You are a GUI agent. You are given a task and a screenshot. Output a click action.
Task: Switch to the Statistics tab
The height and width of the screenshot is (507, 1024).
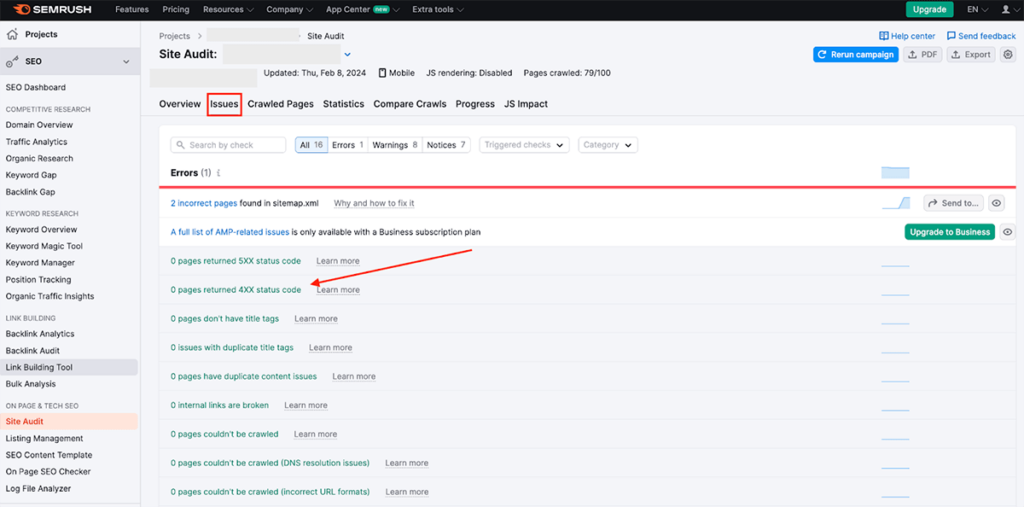344,104
